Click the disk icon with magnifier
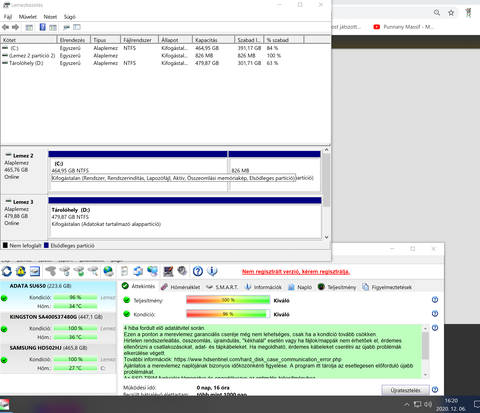Image resolution: width=480 pixels, height=413 pixels. point(93,271)
